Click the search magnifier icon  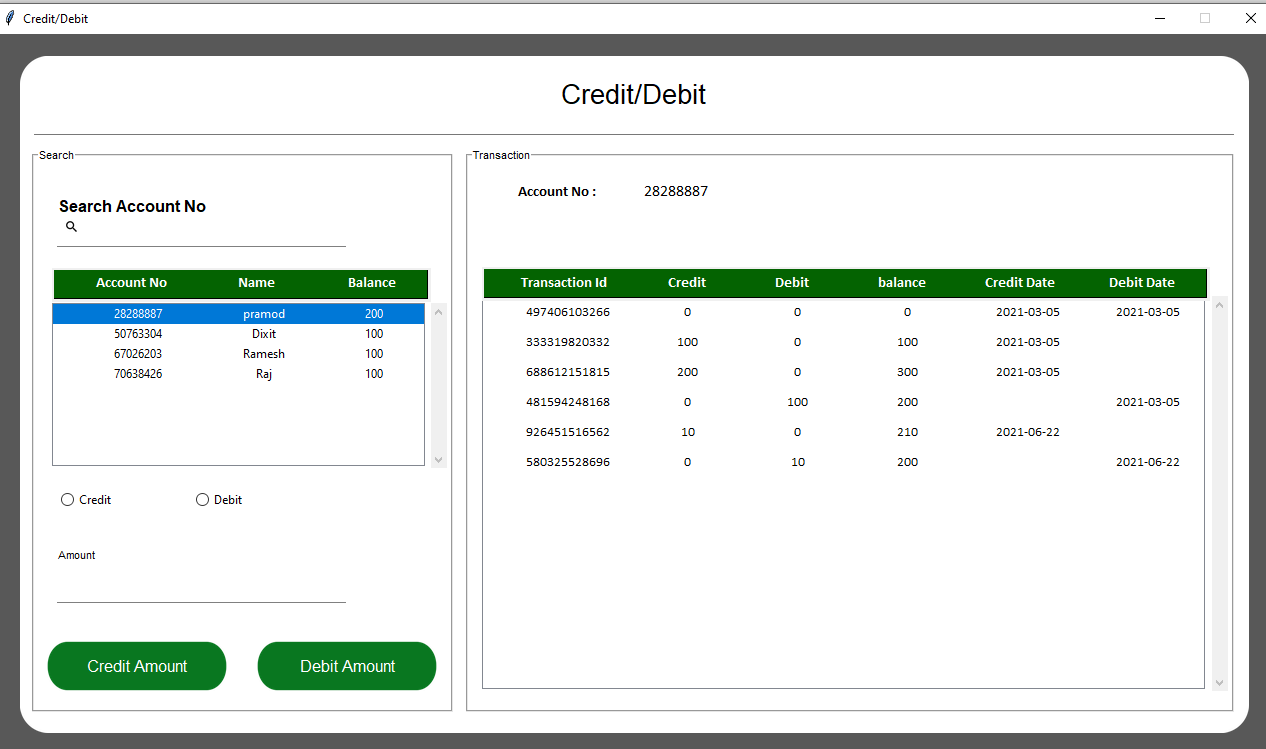click(x=71, y=227)
